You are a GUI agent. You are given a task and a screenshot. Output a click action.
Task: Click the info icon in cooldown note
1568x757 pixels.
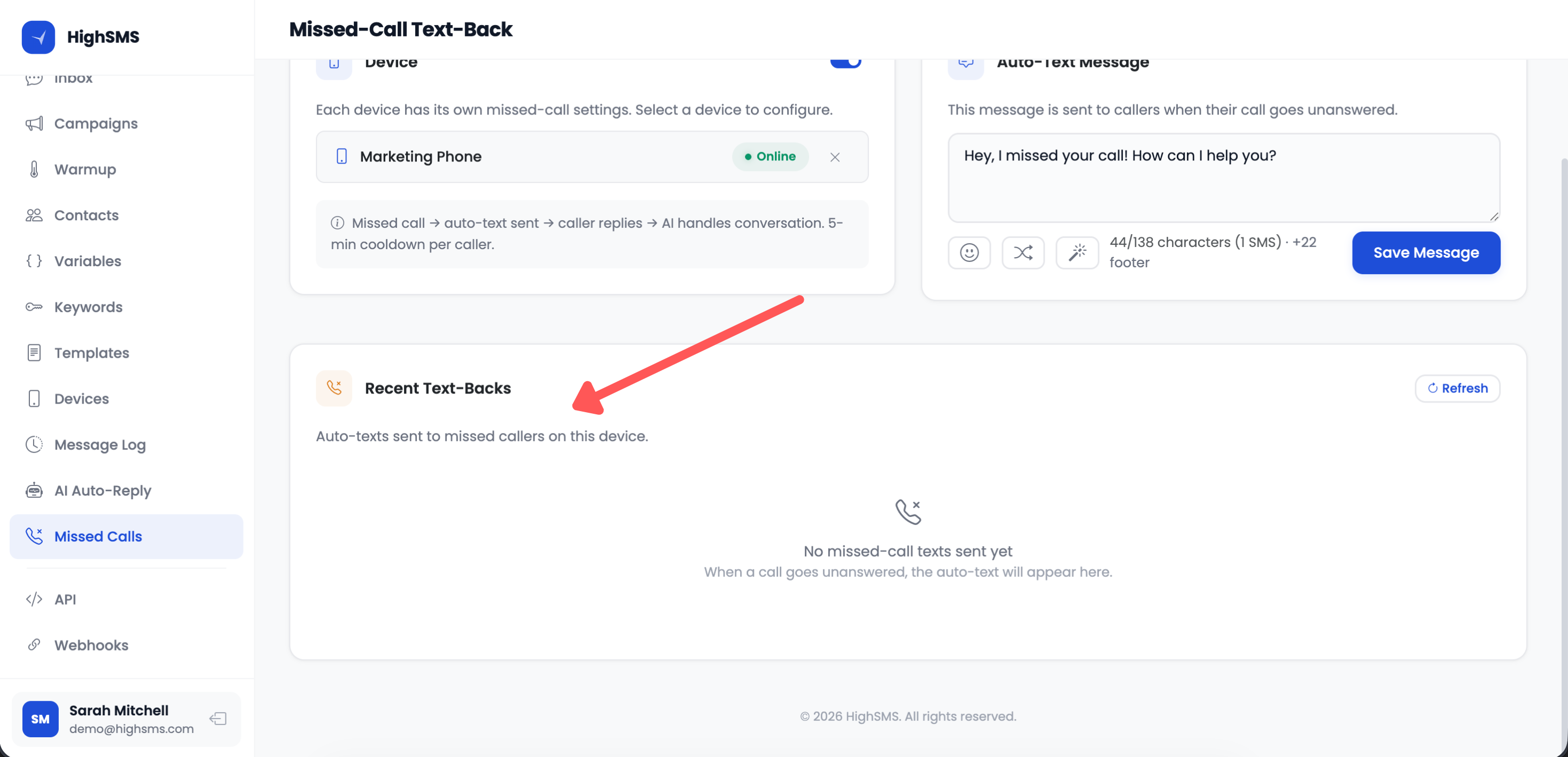pos(338,223)
